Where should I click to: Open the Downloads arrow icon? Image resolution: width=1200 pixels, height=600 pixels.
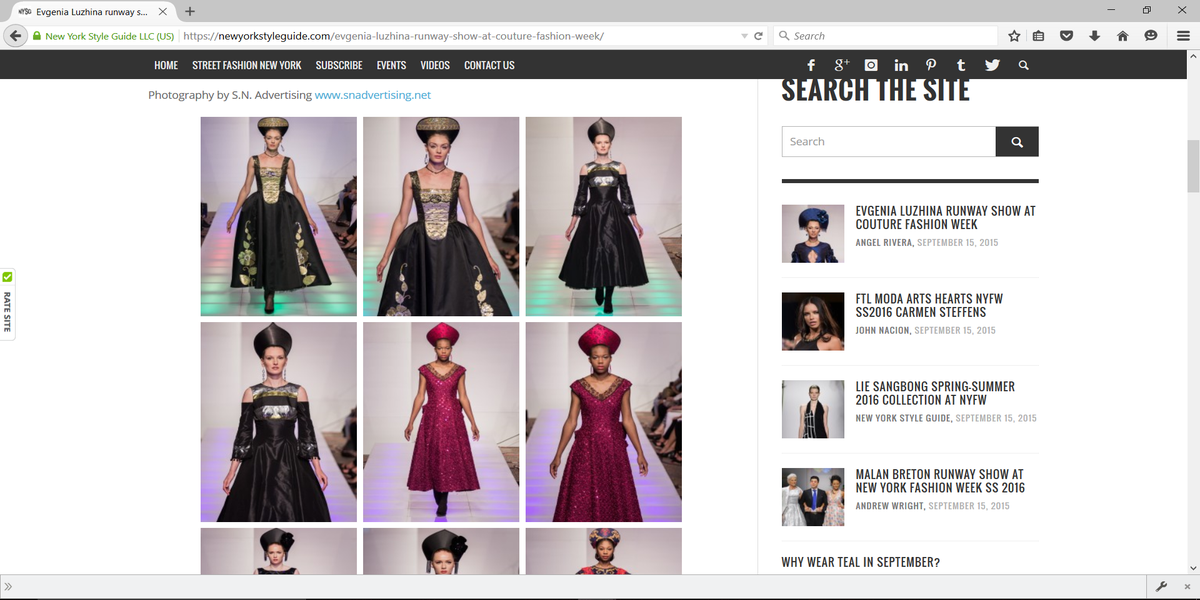pyautogui.click(x=1095, y=36)
